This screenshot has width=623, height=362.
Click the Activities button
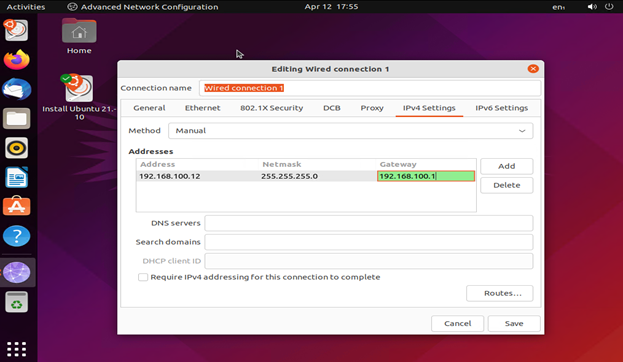point(26,7)
